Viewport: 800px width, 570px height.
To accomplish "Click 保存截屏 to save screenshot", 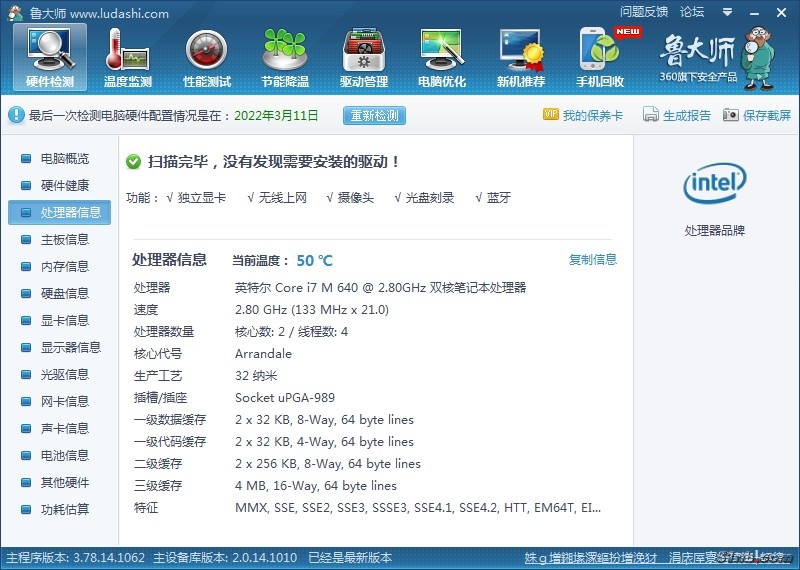I will coord(757,116).
